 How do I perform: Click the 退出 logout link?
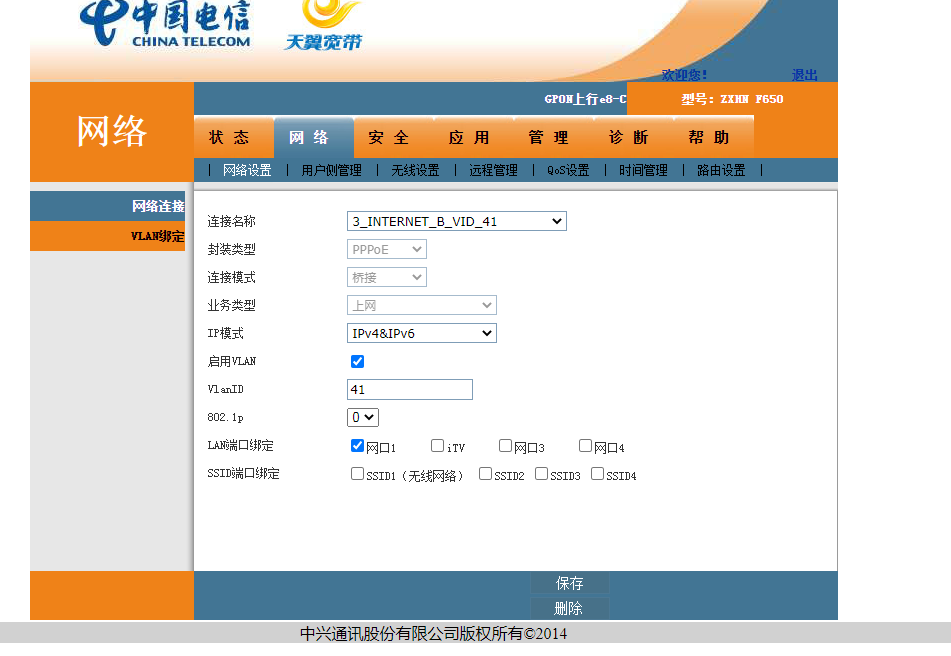point(805,75)
